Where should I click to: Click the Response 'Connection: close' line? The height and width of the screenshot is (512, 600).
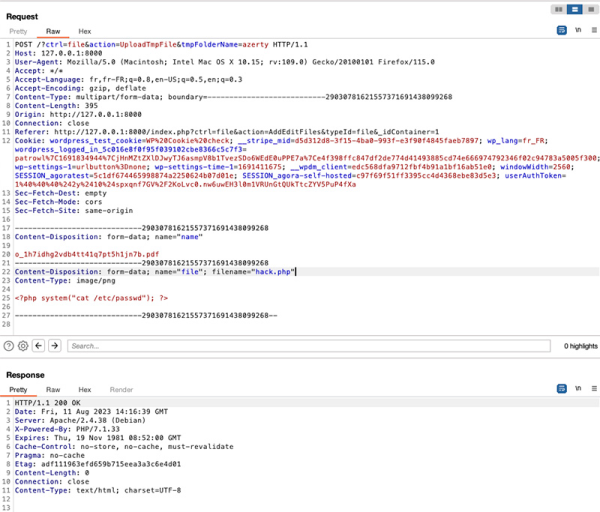point(52,482)
